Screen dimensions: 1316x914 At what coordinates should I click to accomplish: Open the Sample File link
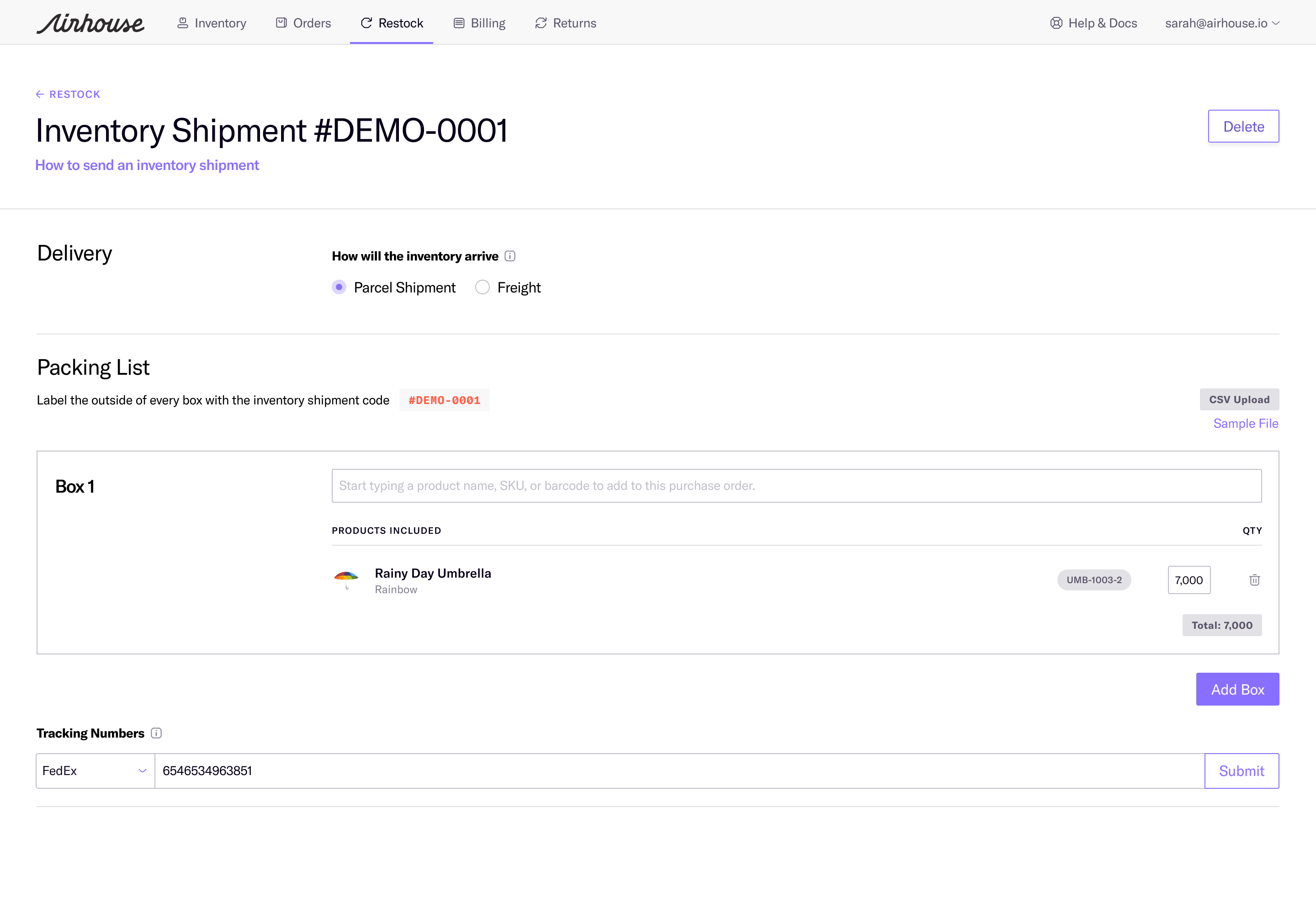[1245, 423]
